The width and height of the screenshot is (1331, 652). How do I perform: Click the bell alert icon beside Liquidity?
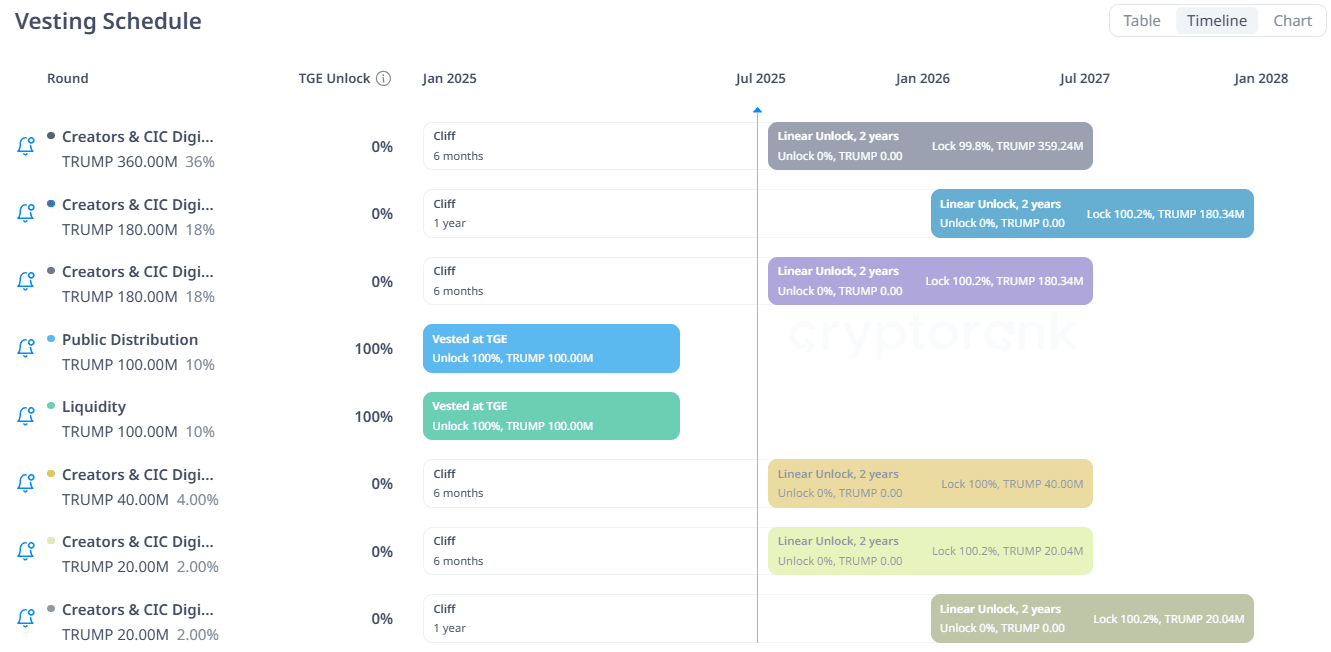coord(26,416)
